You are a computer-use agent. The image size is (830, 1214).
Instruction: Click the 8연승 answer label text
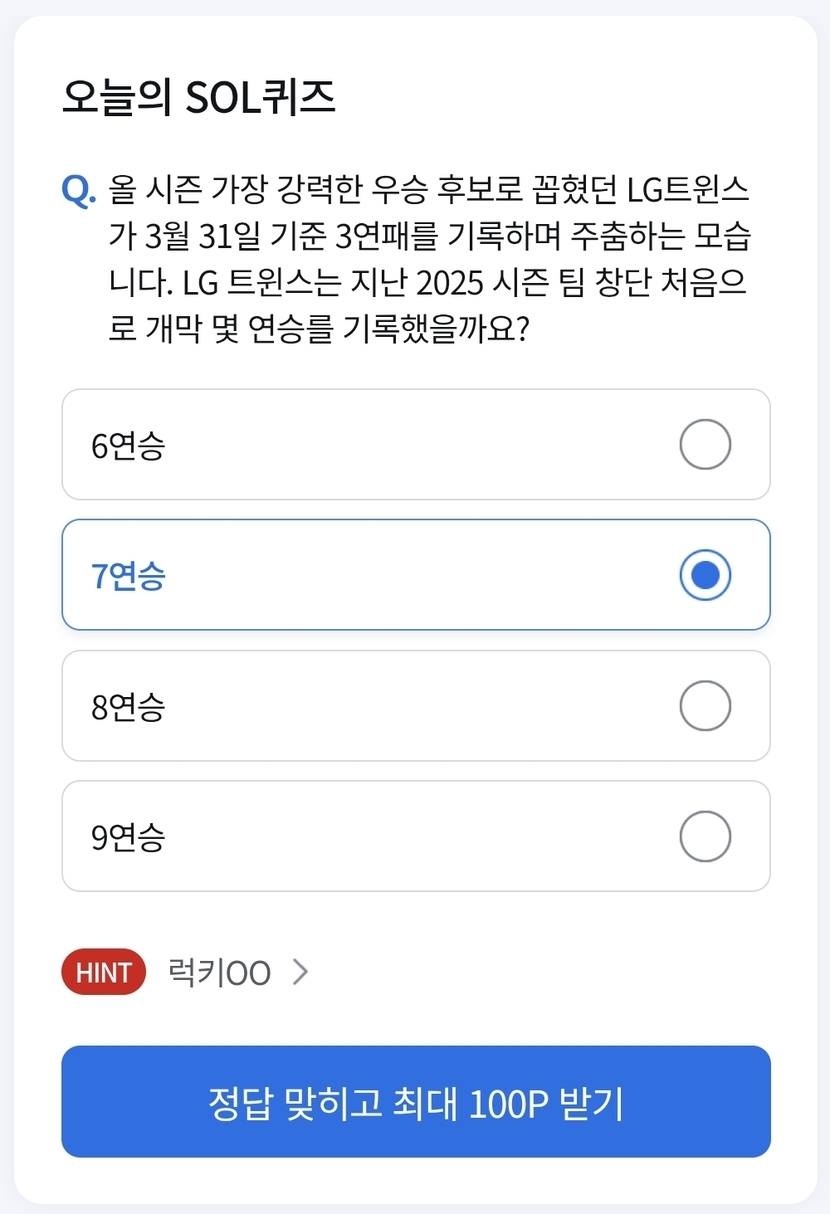[x=128, y=707]
